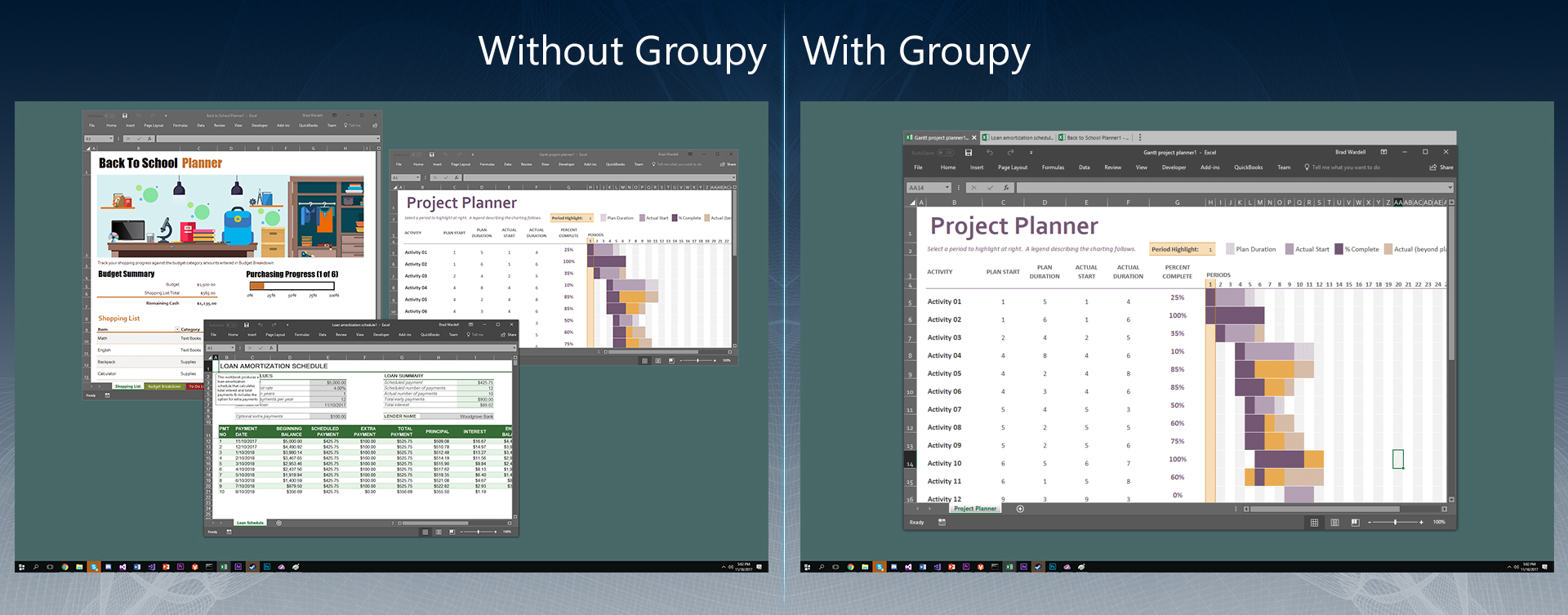Close the Gantt project planner Groupy tab
The height and width of the screenshot is (615, 1568).
point(973,138)
